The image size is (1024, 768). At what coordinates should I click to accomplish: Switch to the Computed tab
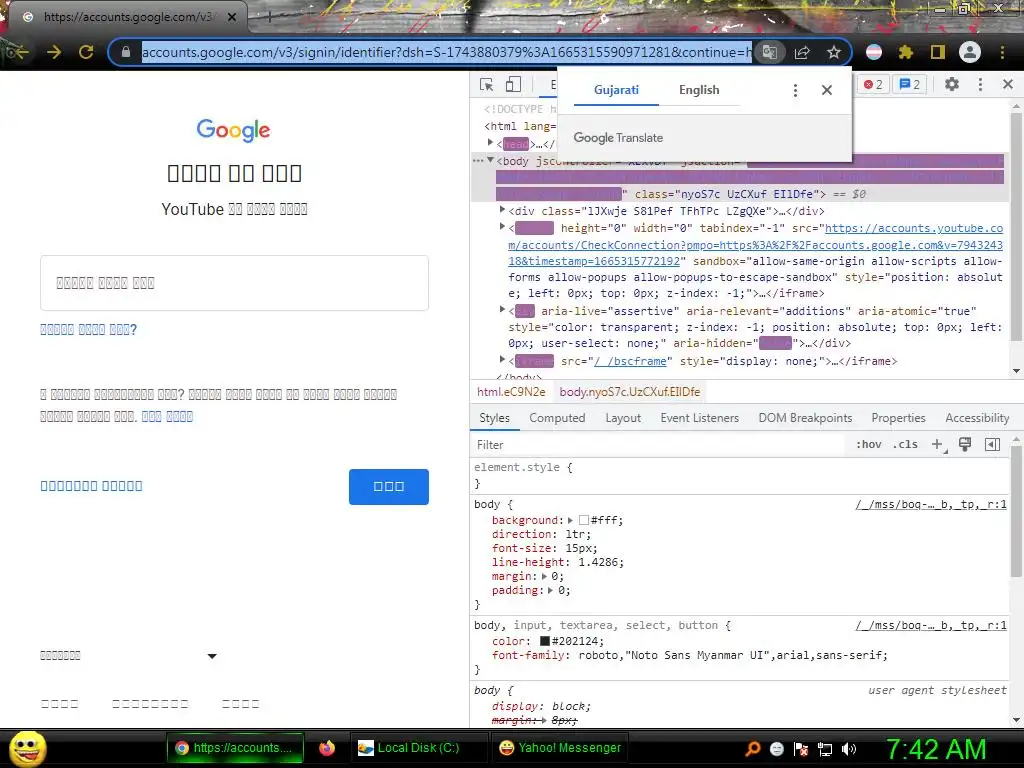pyautogui.click(x=557, y=418)
